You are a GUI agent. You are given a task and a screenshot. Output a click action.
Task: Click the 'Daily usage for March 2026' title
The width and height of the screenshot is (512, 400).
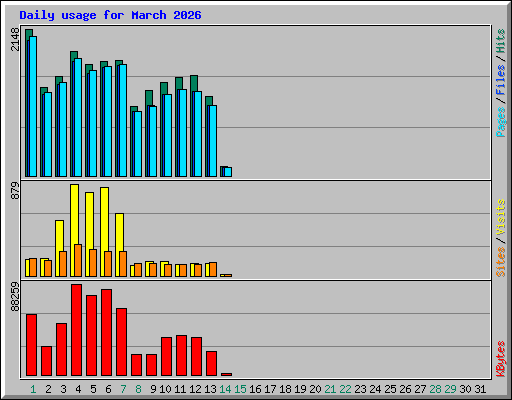(110, 15)
